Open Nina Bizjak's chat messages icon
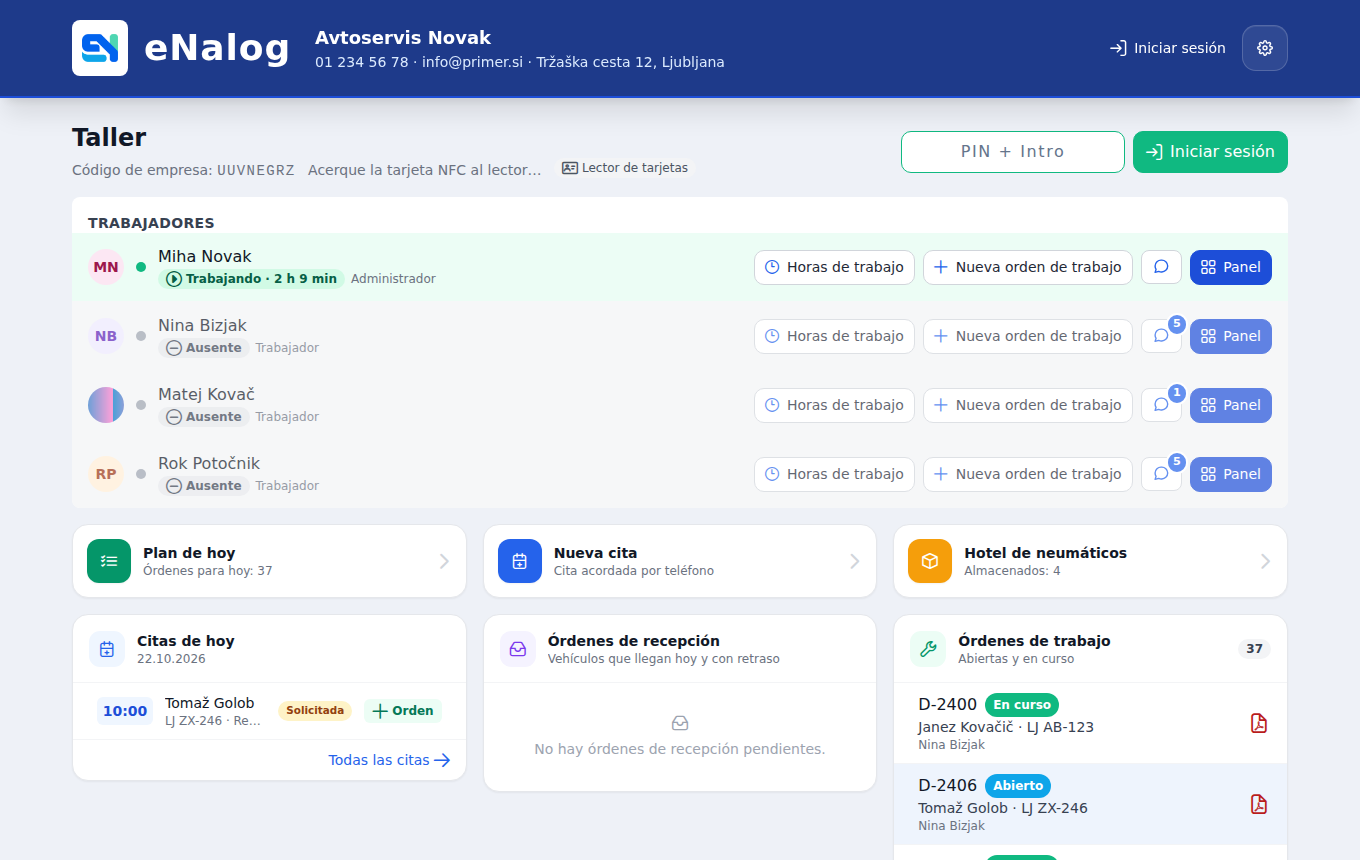Screen dimensions: 1360x860 click(x=1161, y=336)
